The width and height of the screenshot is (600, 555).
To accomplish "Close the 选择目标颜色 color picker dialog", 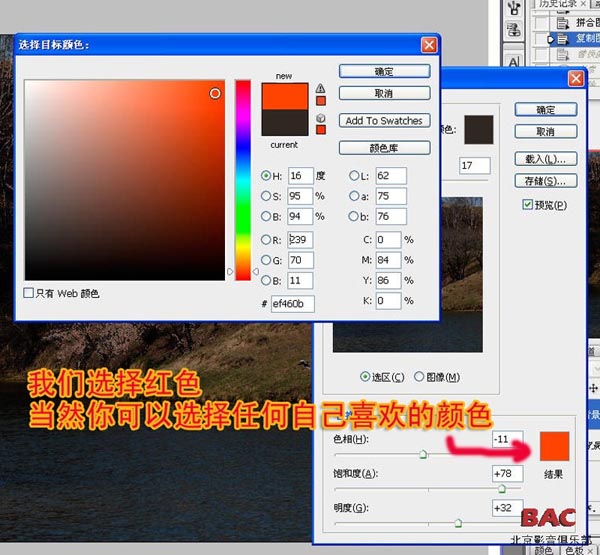I will coord(429,45).
